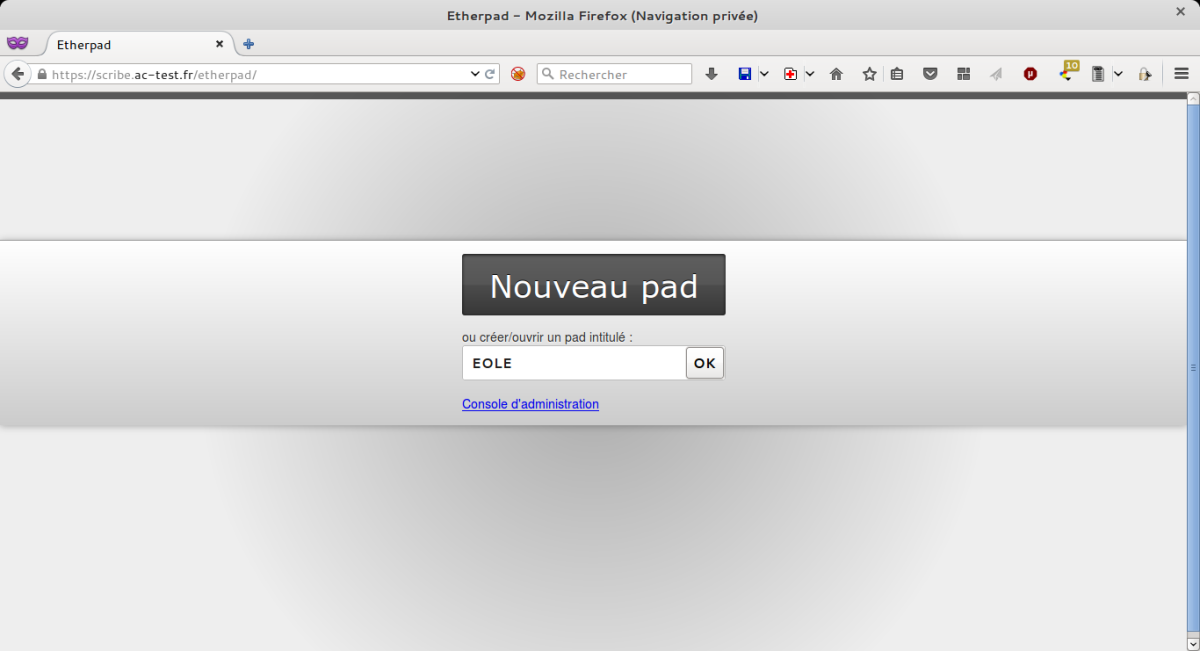Image resolution: width=1200 pixels, height=651 pixels.
Task: Click the OK button beside pad name
Action: tap(705, 363)
